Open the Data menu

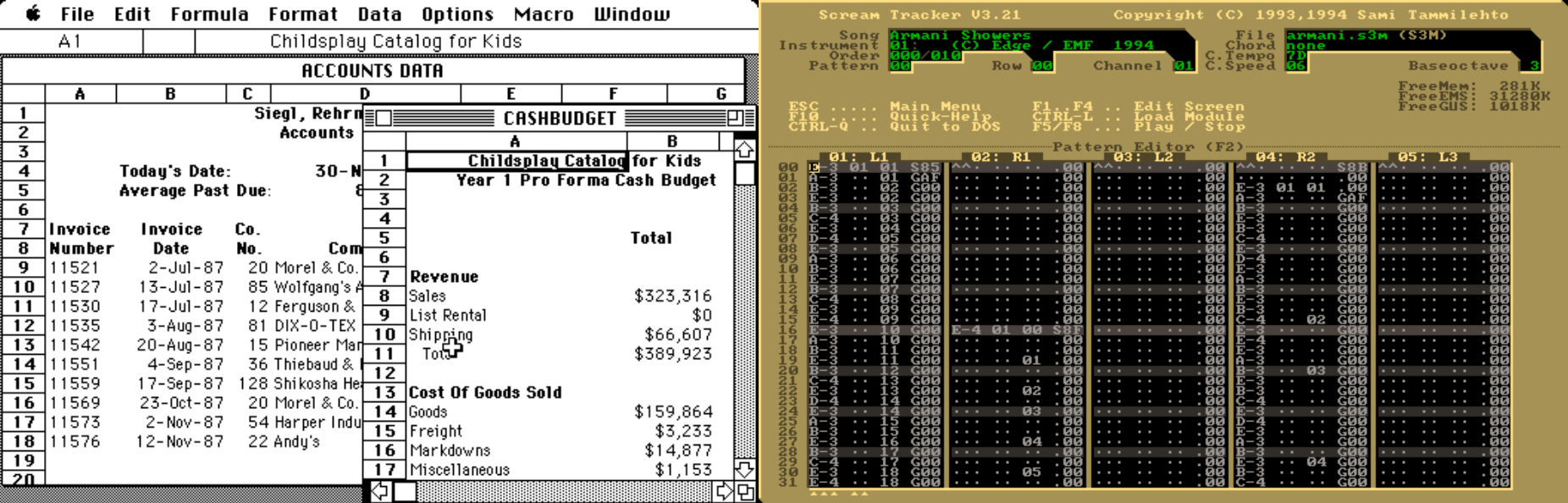point(379,14)
